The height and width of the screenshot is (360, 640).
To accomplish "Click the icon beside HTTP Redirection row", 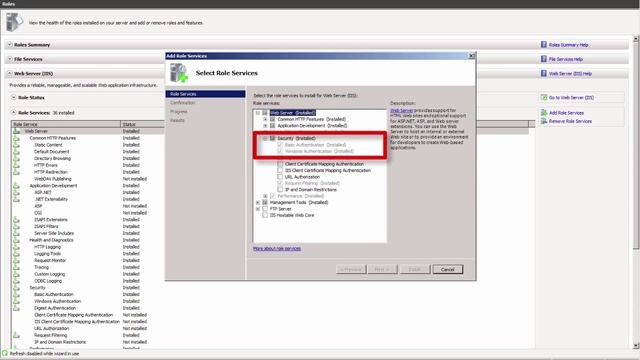I will (16, 172).
